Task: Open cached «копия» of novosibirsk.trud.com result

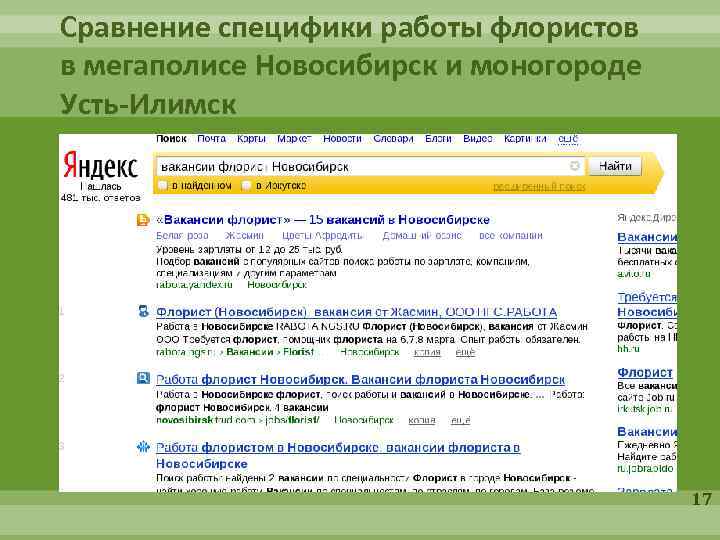Action: click(x=422, y=420)
